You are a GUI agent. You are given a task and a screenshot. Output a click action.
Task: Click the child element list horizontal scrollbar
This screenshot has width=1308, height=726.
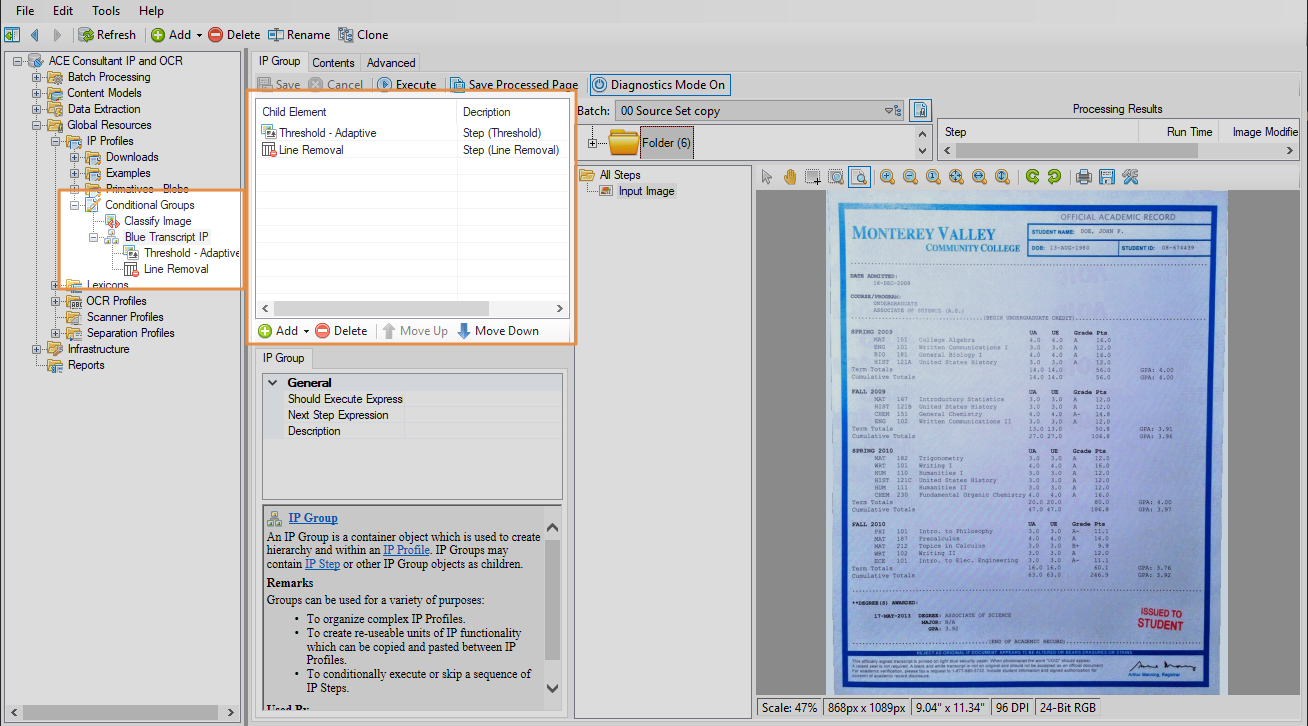point(380,309)
